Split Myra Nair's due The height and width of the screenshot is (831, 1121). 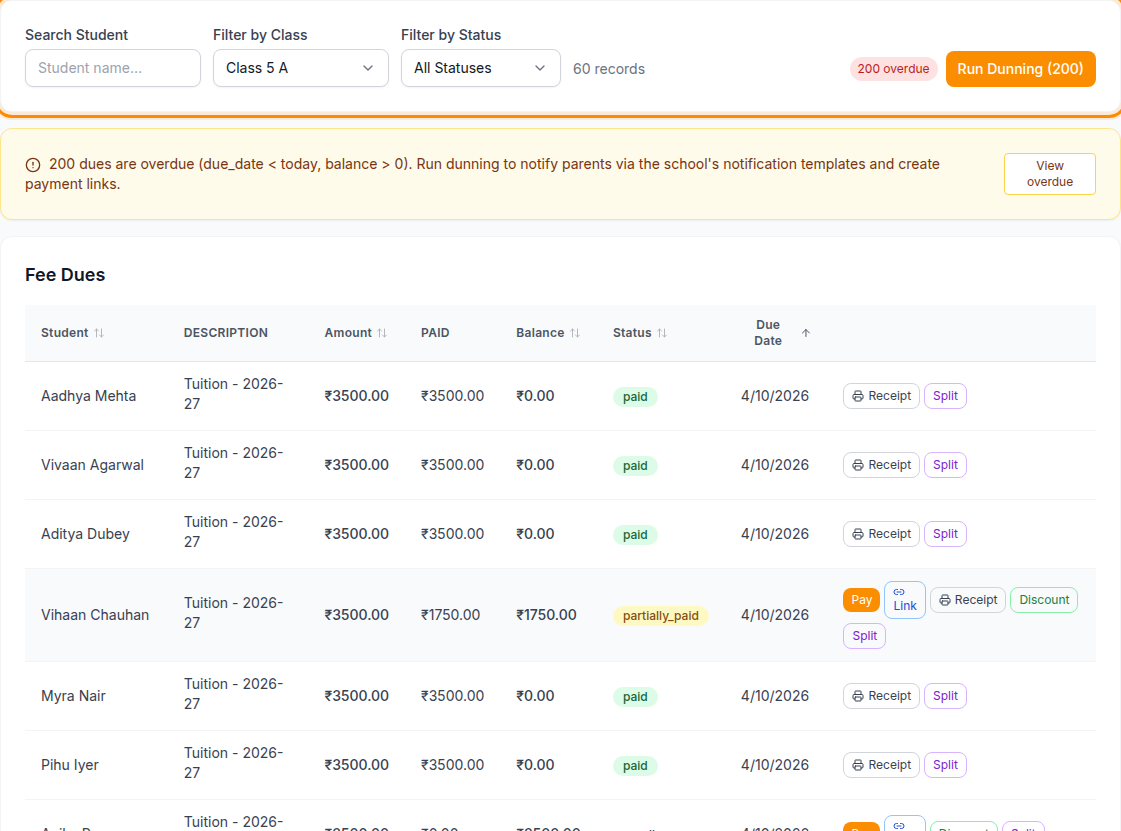click(945, 696)
